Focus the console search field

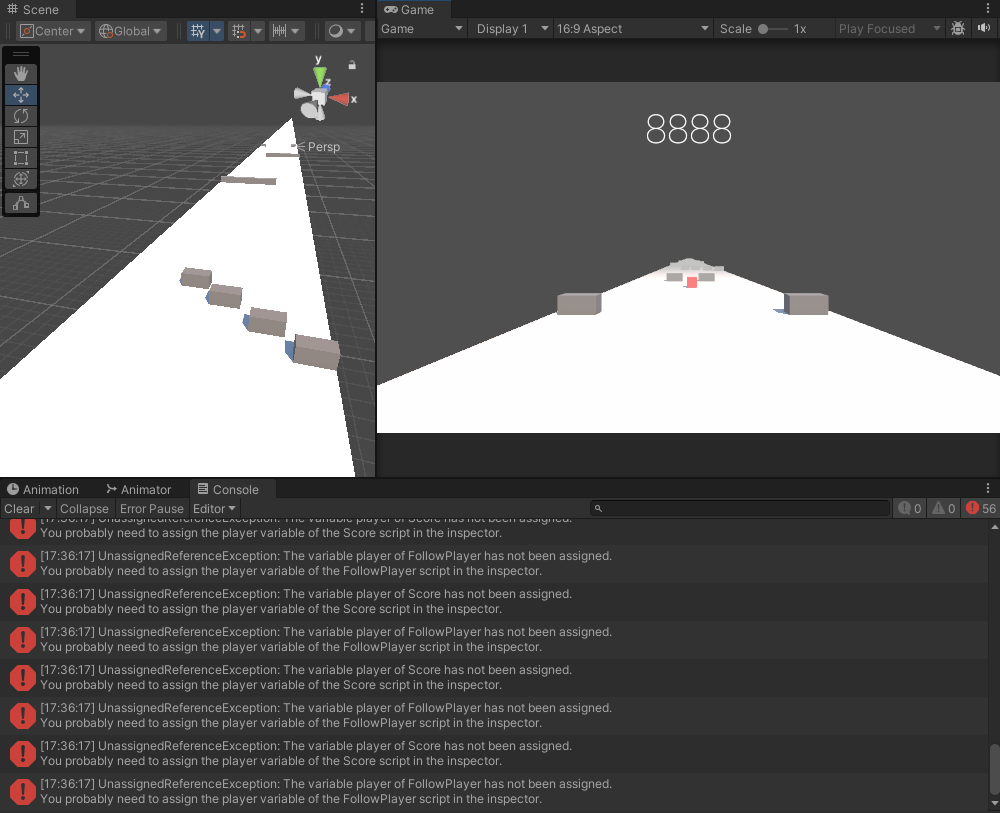point(740,508)
